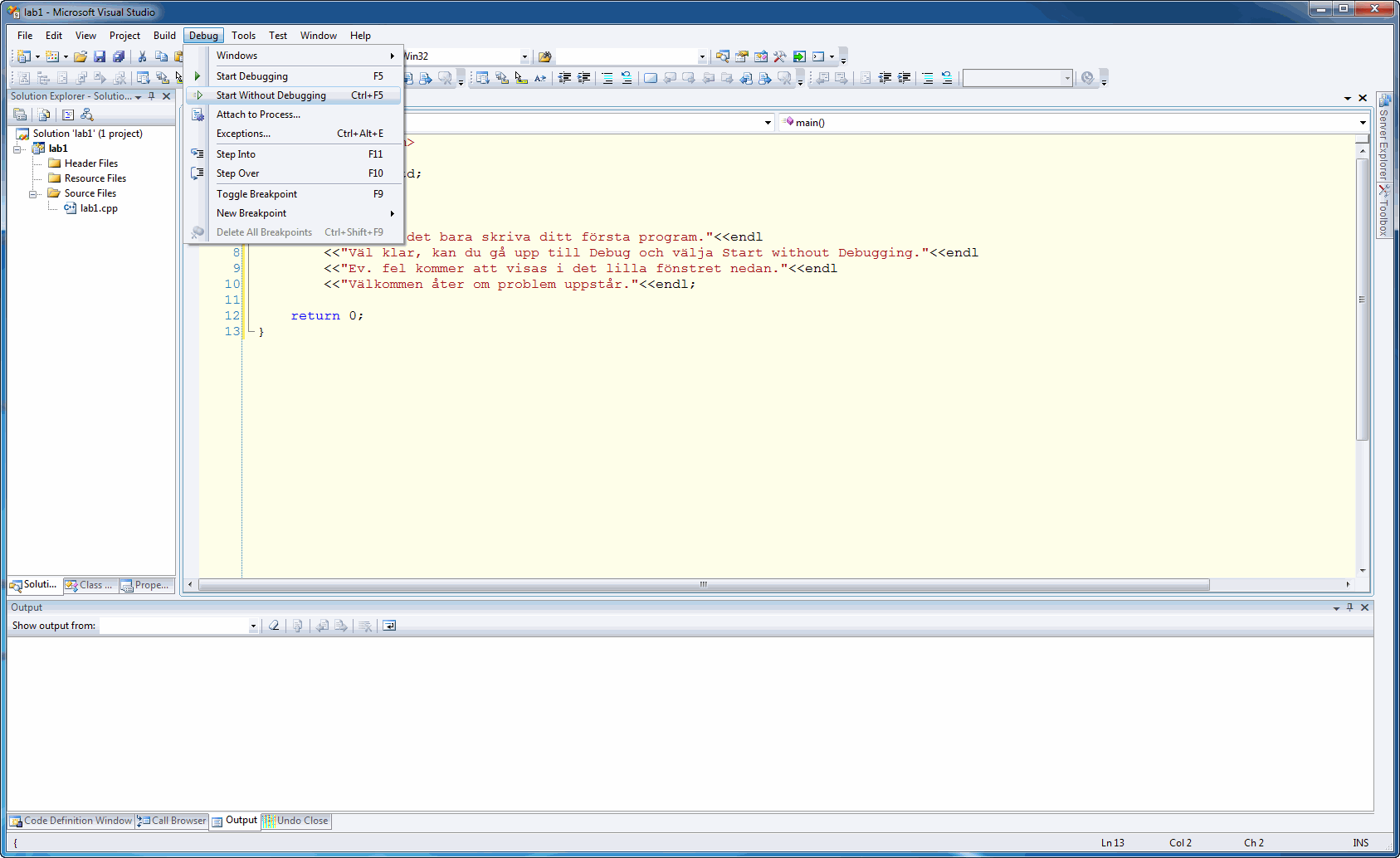Close the Solution Explorer panel
Image resolution: width=1400 pixels, height=858 pixels.
point(167,96)
